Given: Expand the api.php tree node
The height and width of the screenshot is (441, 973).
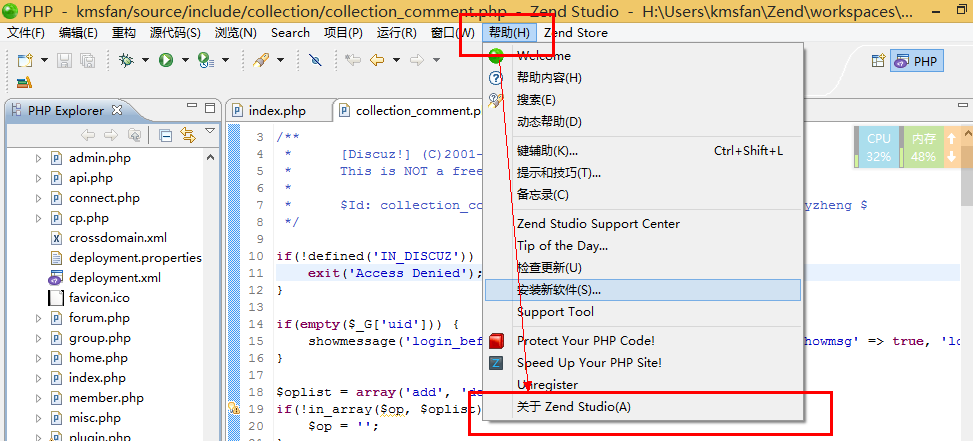Looking at the screenshot, I should (38, 178).
